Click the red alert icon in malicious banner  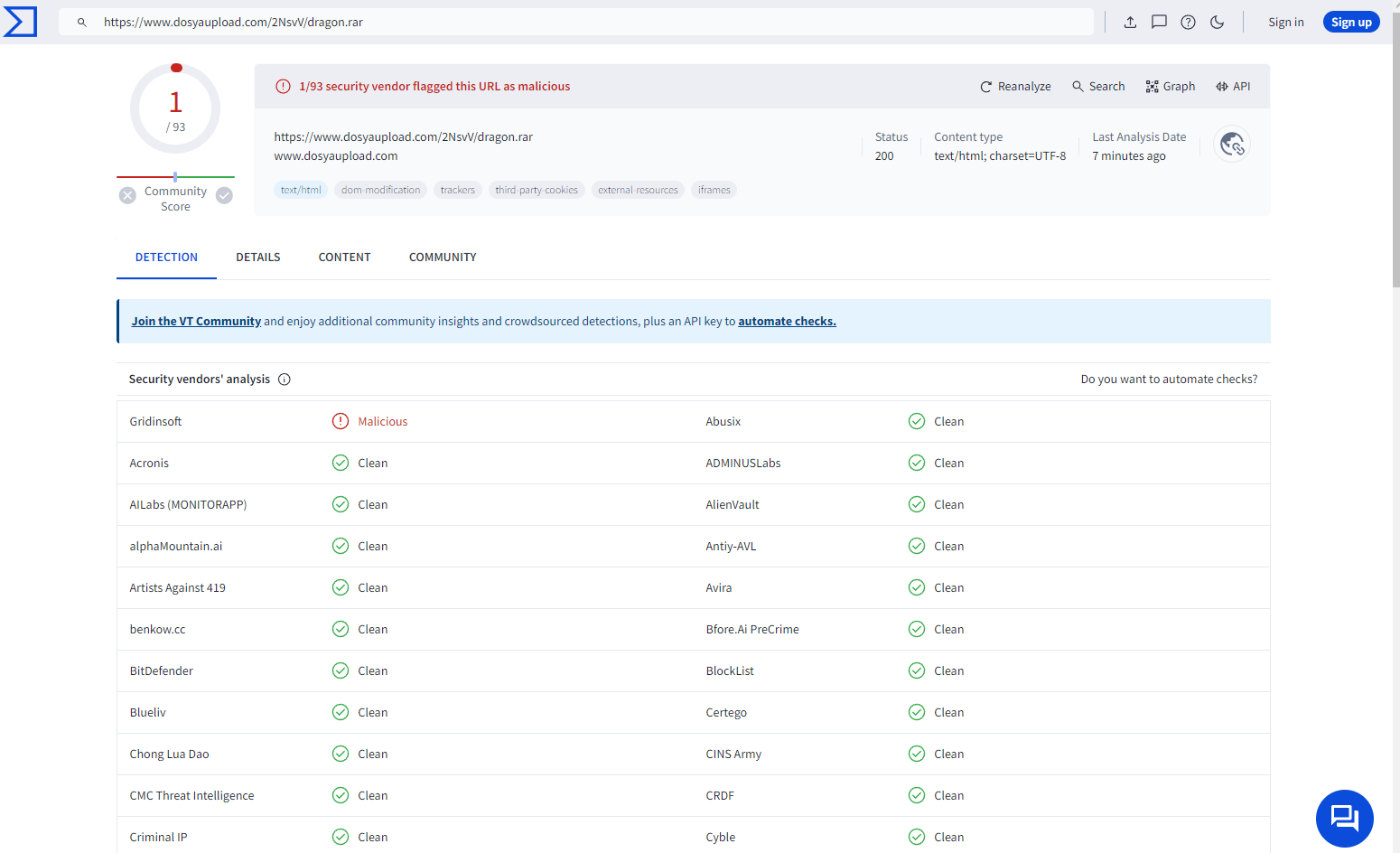[283, 87]
